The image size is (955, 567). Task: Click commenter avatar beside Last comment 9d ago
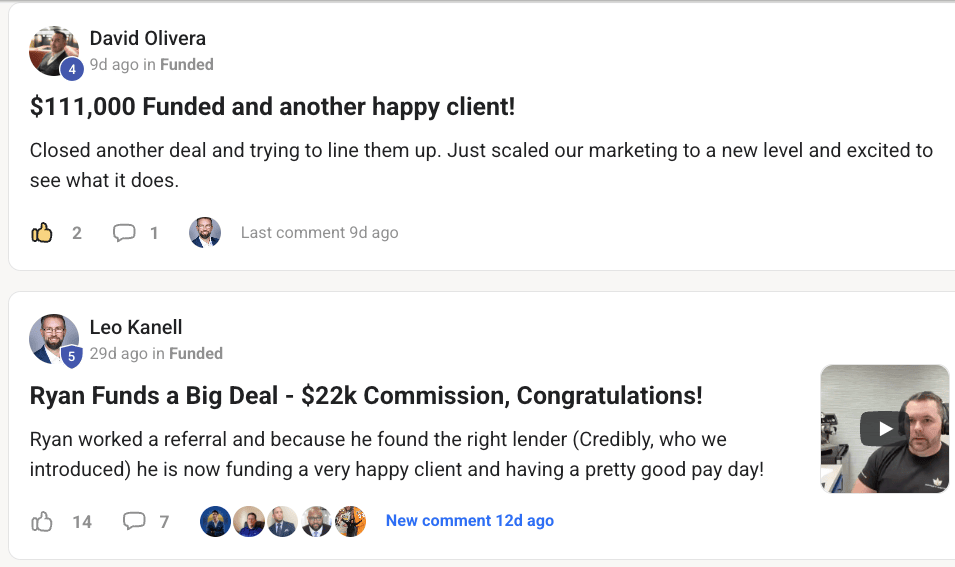(205, 233)
